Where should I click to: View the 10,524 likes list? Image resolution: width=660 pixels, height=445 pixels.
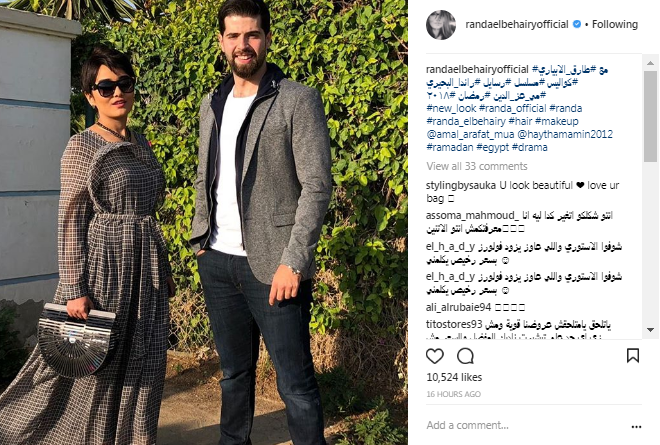(x=454, y=377)
